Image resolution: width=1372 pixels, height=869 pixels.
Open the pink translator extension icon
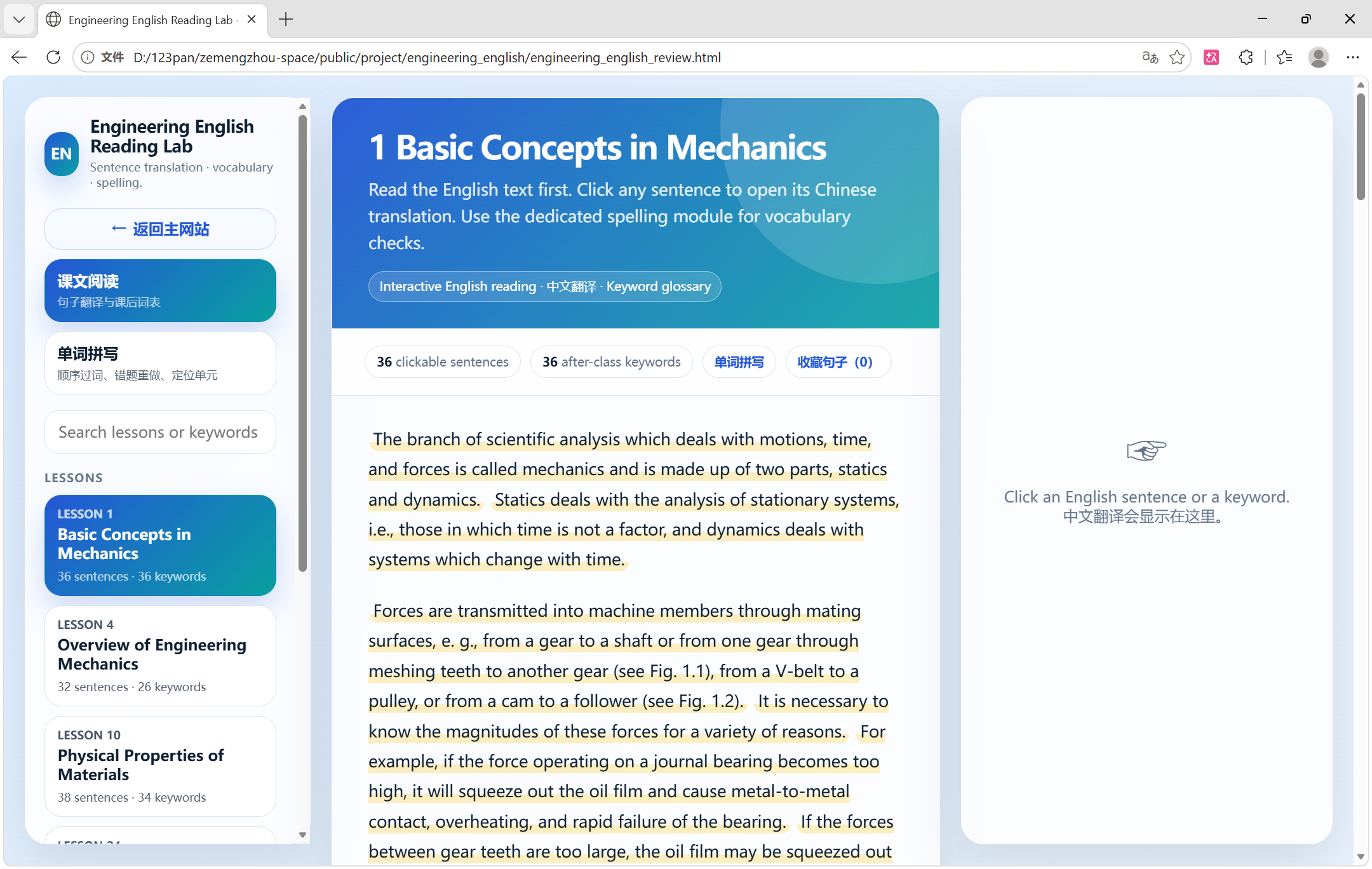[1211, 57]
